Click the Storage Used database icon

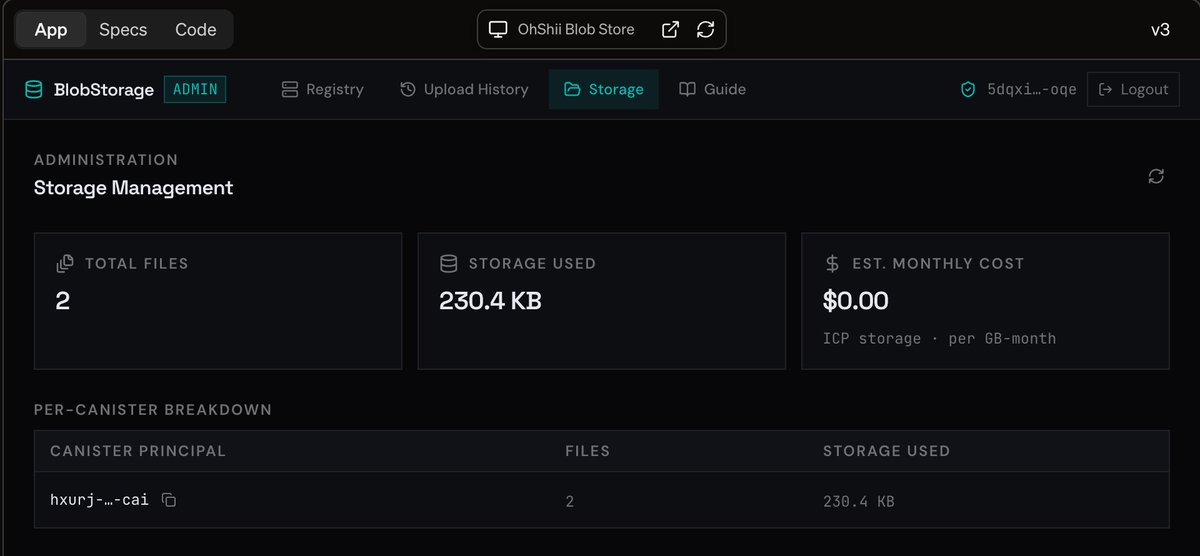449,264
